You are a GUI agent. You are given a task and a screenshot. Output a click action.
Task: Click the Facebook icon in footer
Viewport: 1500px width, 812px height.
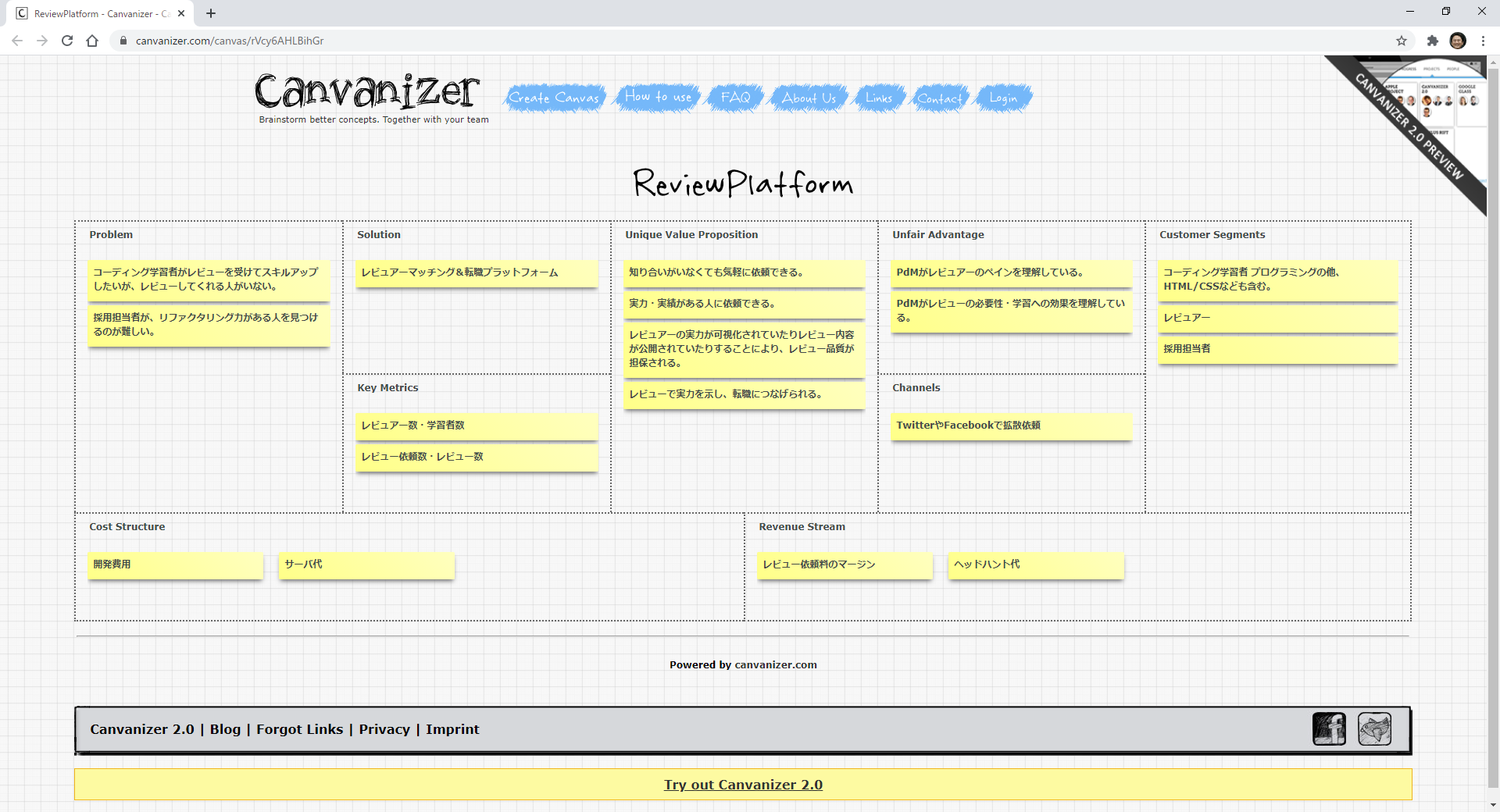coord(1328,729)
